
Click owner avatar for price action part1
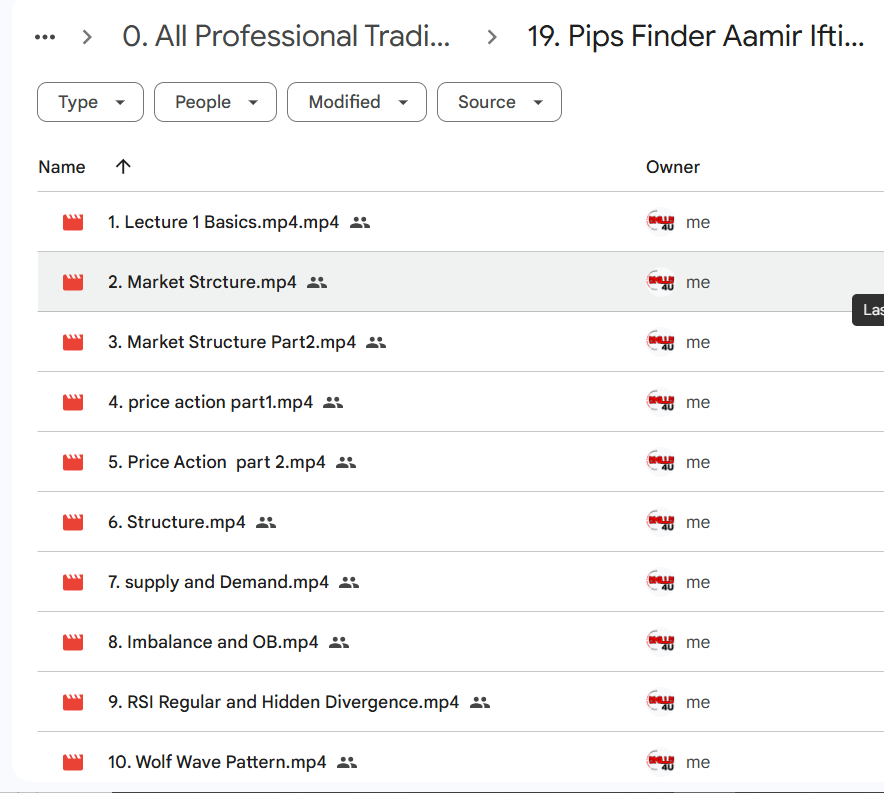pyautogui.click(x=660, y=402)
